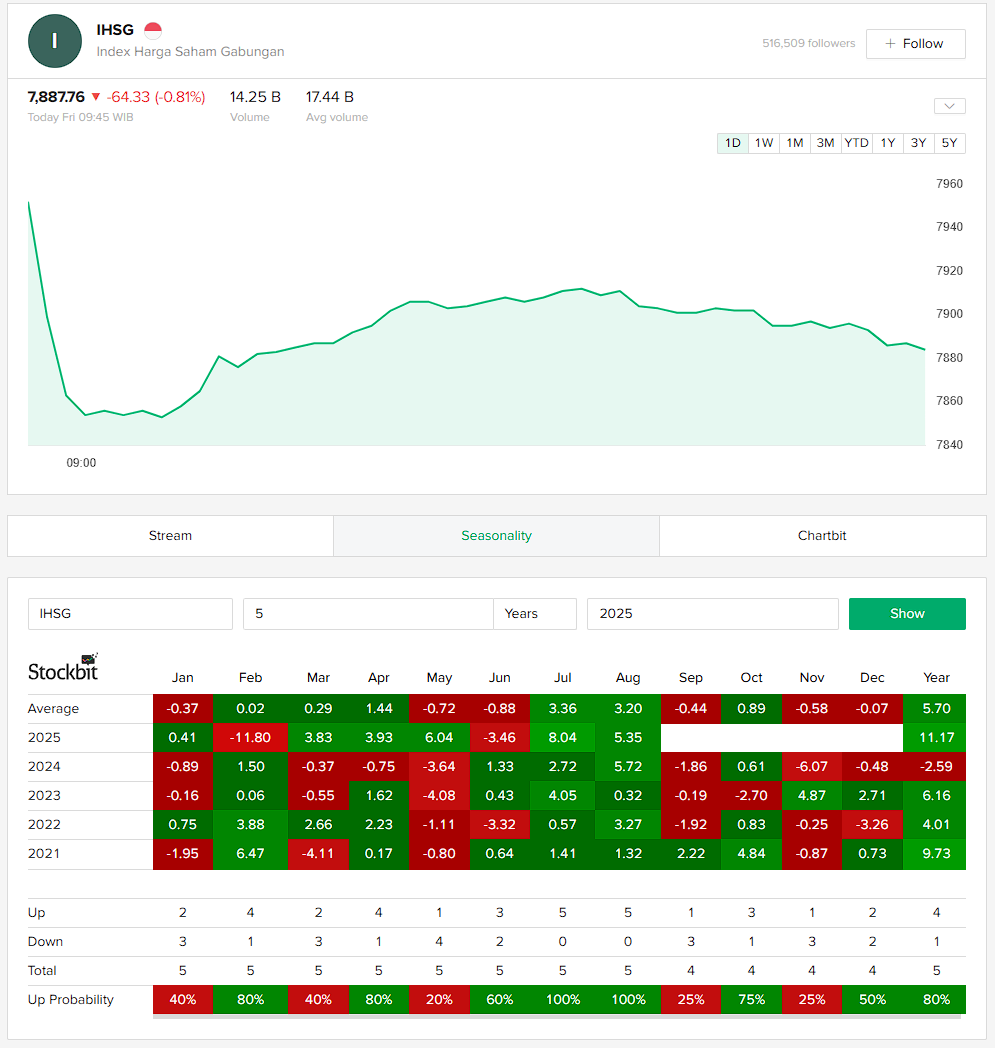Click the Jan column header
995x1048 pixels.
pos(182,678)
